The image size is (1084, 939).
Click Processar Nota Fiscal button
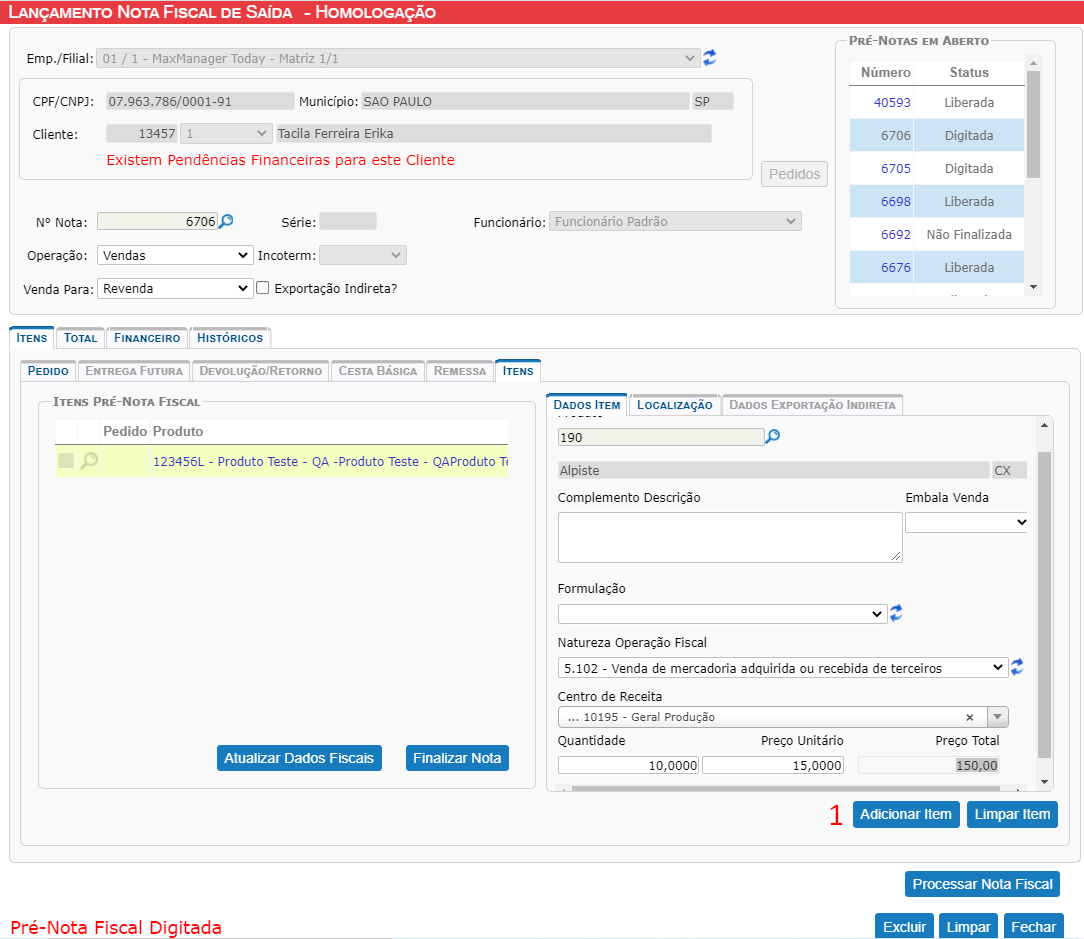(x=982, y=884)
